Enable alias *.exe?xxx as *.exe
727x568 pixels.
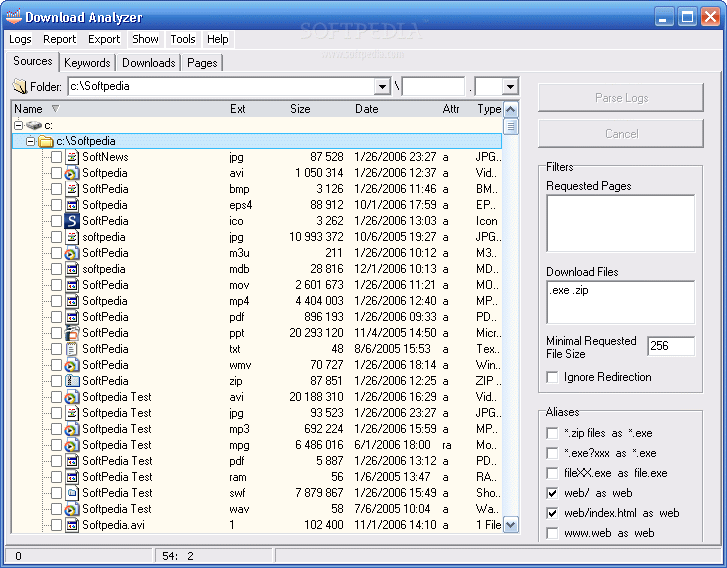click(552, 453)
